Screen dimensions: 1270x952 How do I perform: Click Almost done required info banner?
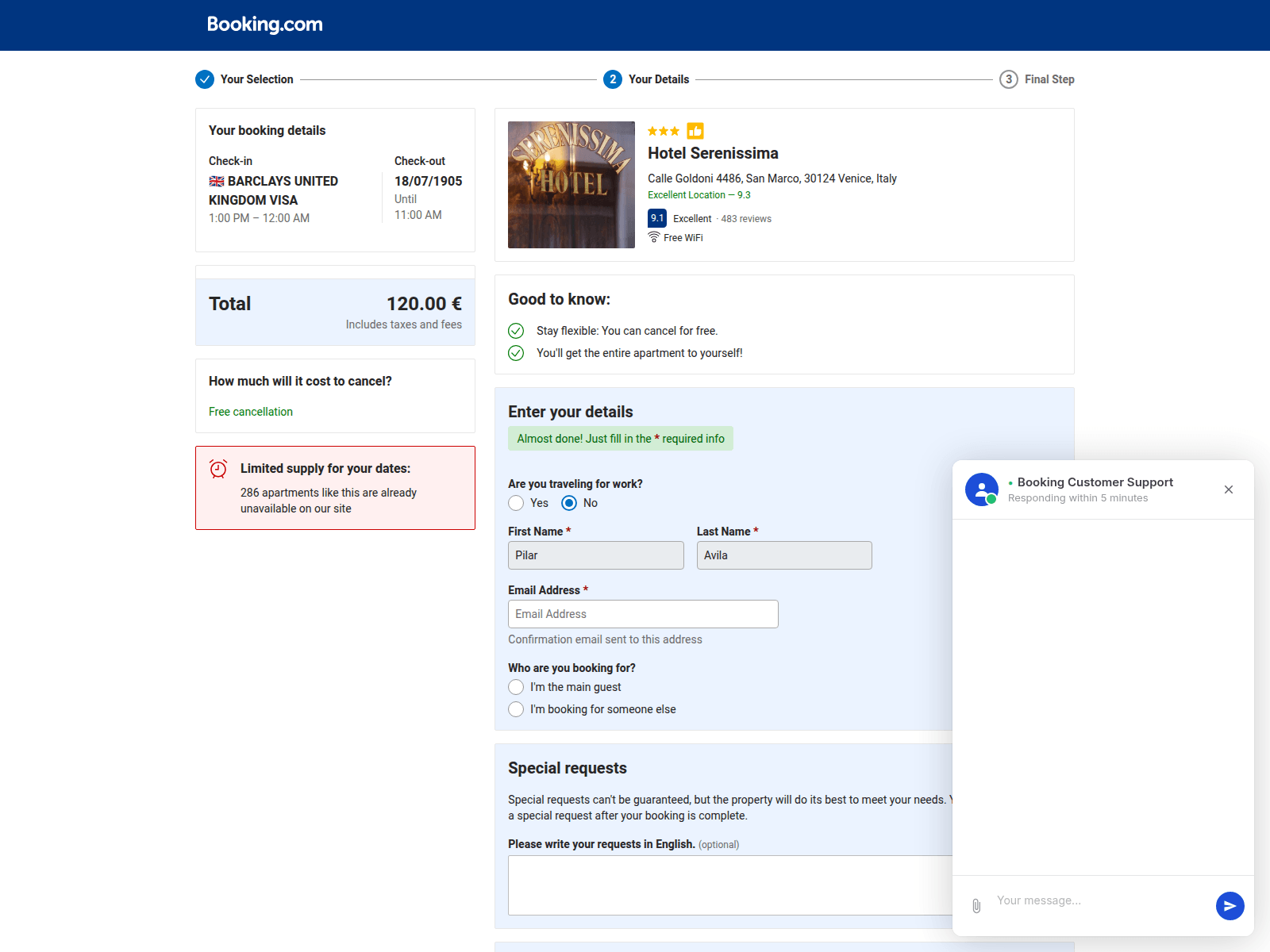click(621, 439)
